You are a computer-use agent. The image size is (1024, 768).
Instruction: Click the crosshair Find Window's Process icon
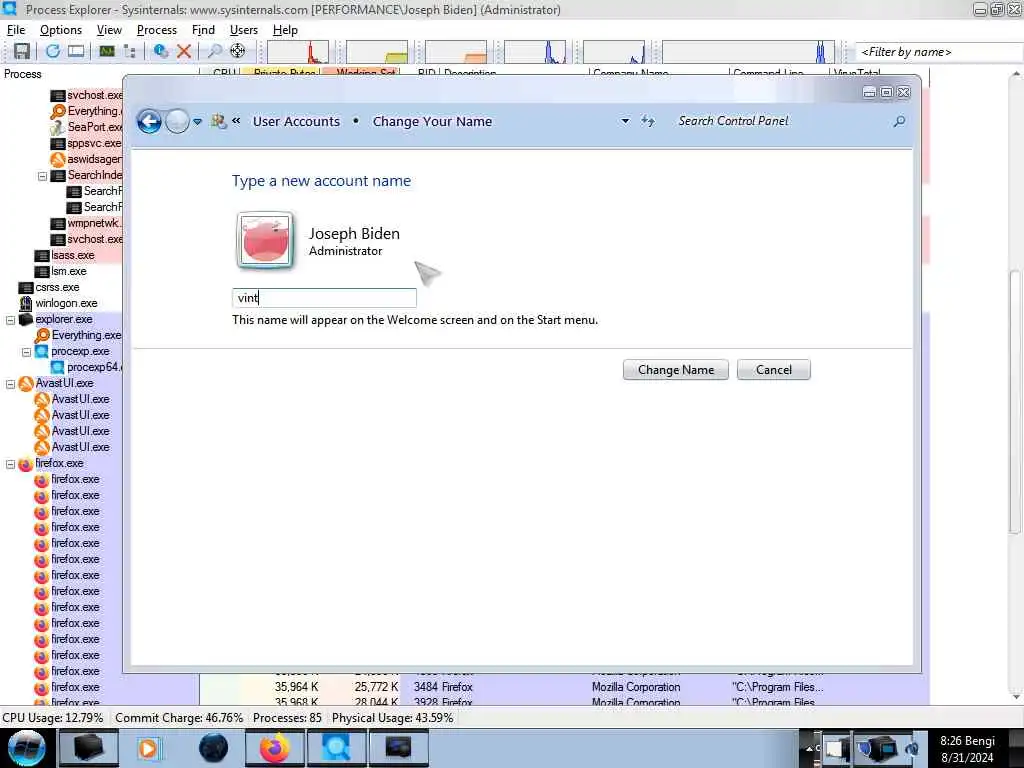238,51
